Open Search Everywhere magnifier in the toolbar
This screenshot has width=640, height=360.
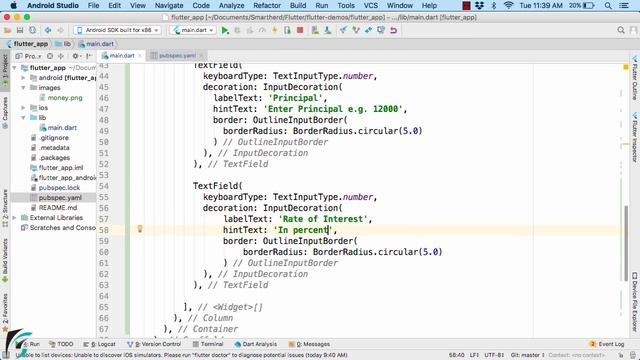[621, 30]
